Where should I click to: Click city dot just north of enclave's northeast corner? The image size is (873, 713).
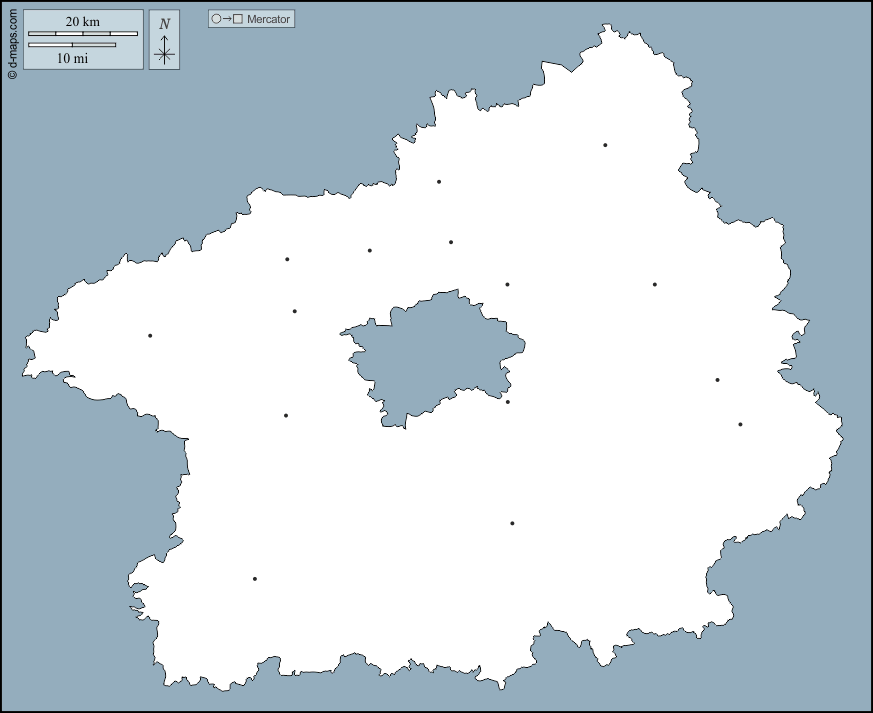[507, 285]
